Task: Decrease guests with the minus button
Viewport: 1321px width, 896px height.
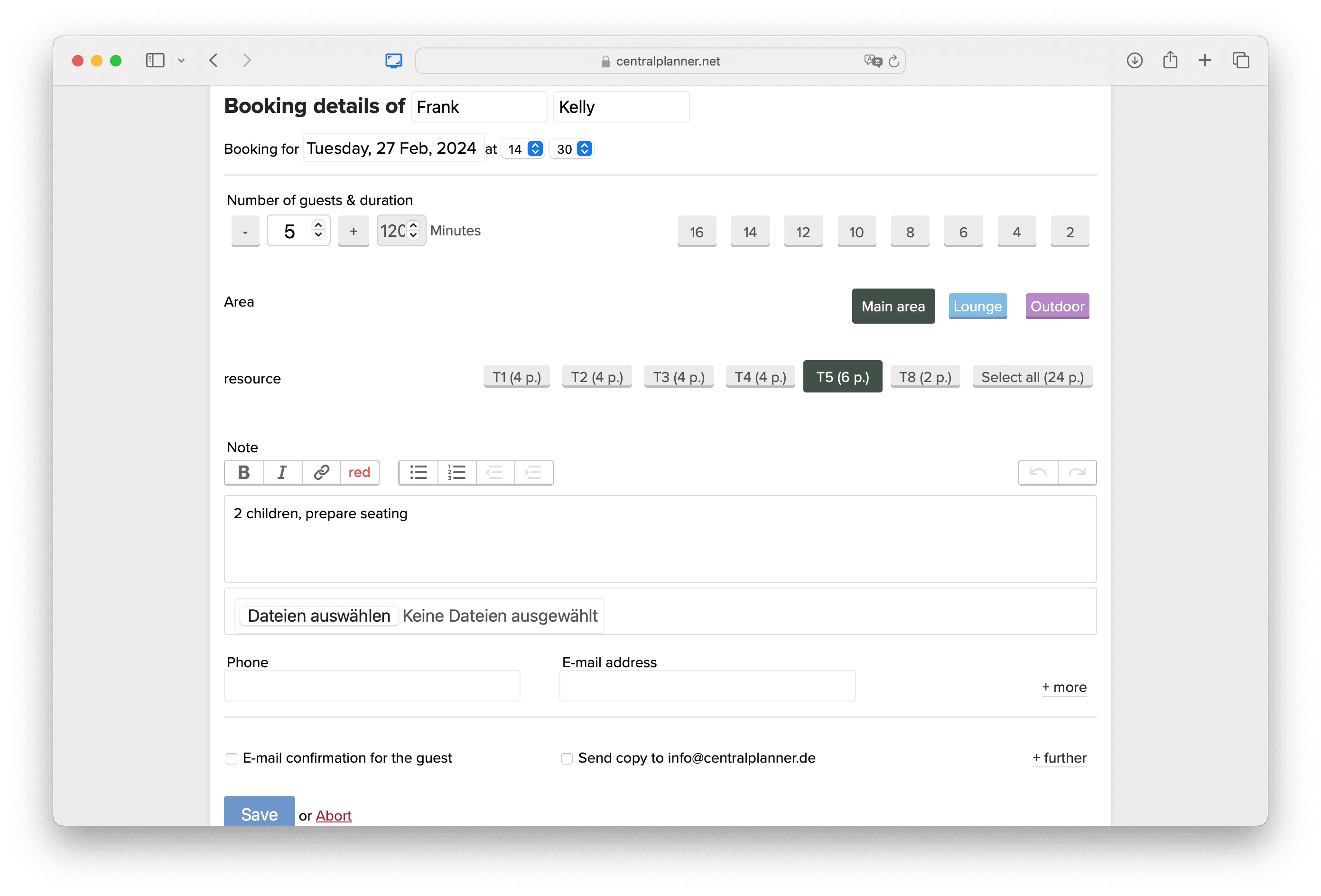Action: pos(245,232)
